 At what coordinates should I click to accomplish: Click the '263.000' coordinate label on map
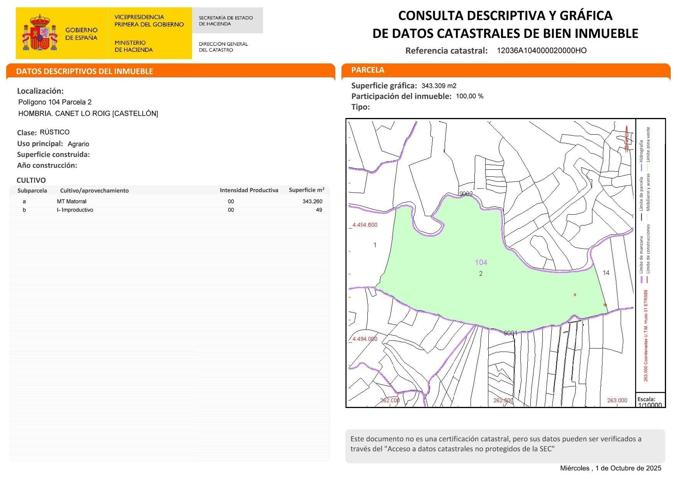pyautogui.click(x=617, y=400)
